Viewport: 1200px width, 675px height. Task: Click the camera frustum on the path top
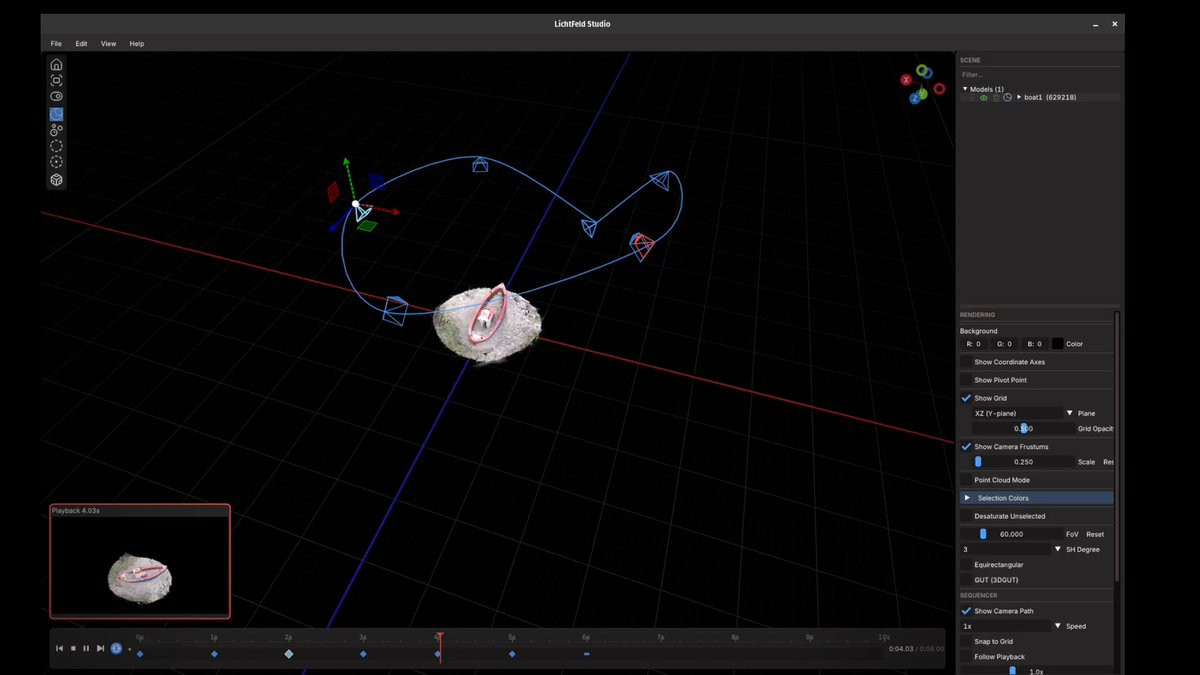point(480,164)
